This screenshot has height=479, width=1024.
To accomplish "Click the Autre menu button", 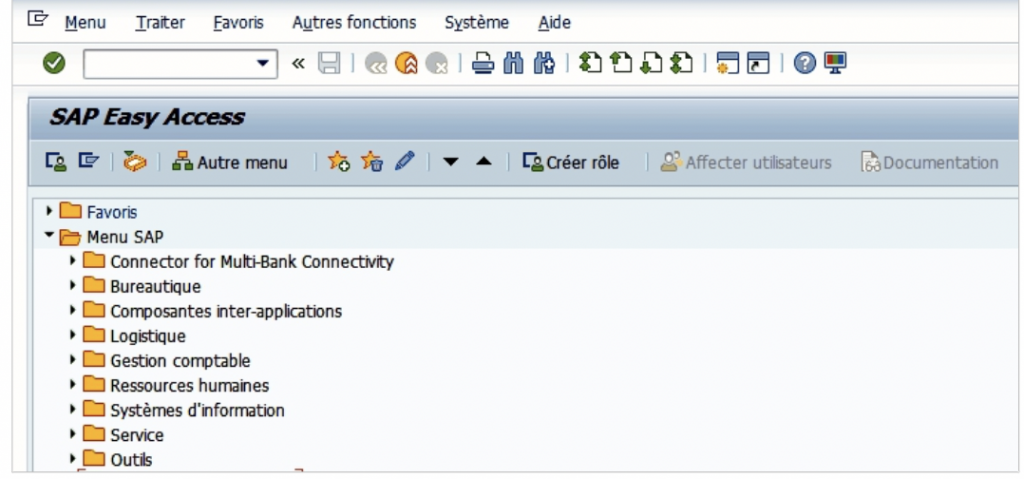I will click(230, 162).
